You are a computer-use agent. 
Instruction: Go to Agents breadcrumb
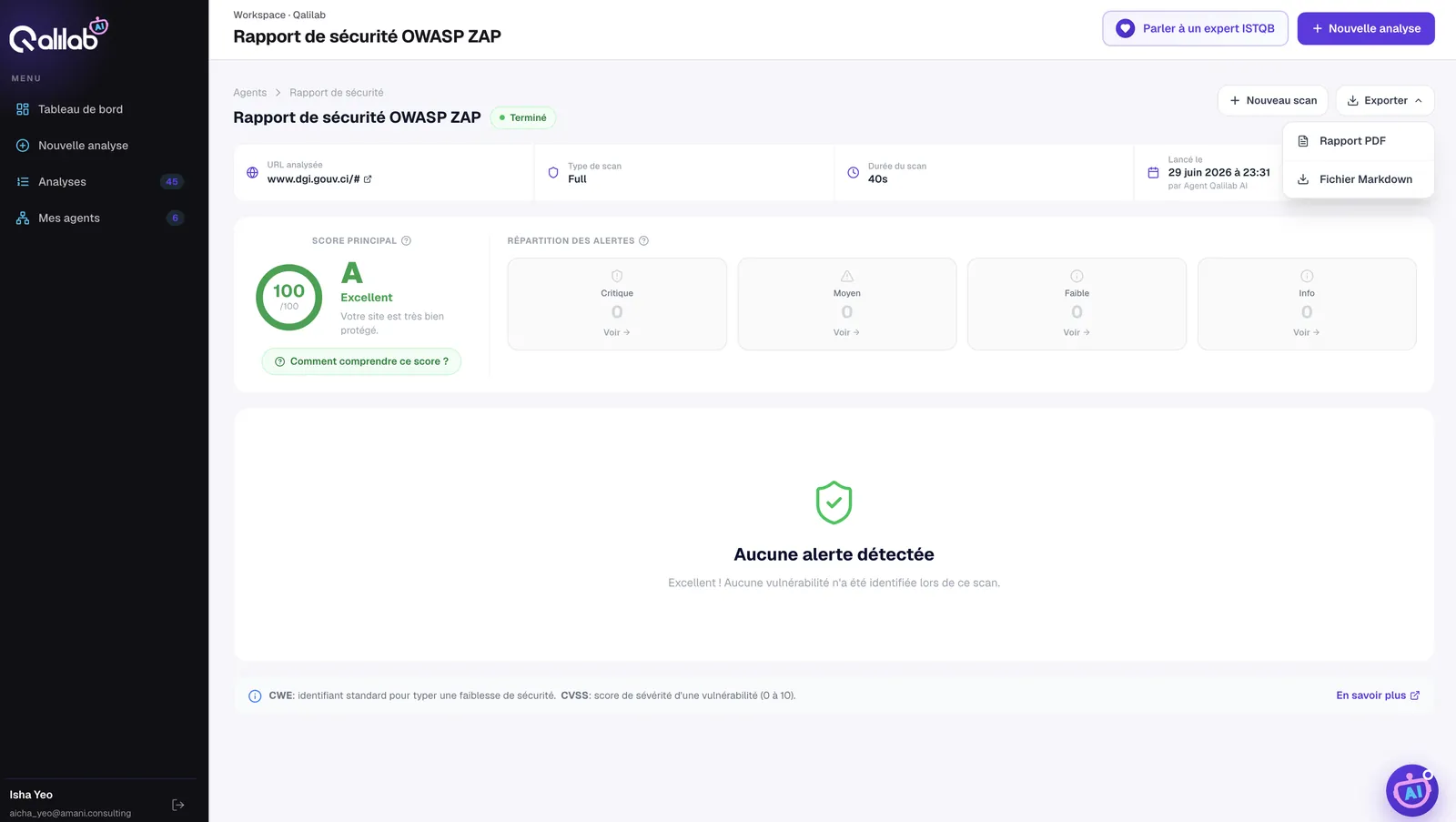[250, 93]
